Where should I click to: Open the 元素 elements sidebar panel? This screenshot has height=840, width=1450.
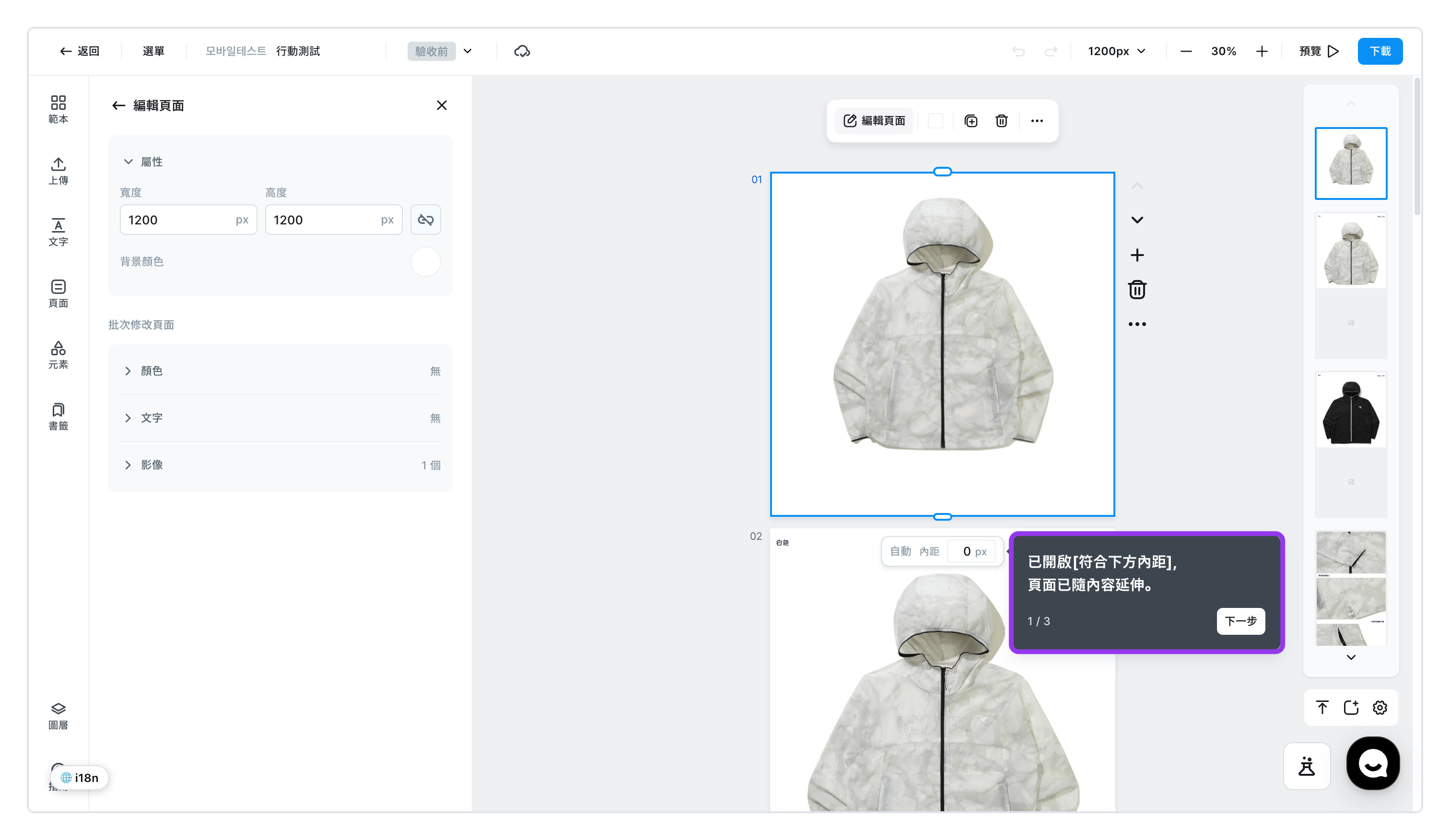(58, 355)
